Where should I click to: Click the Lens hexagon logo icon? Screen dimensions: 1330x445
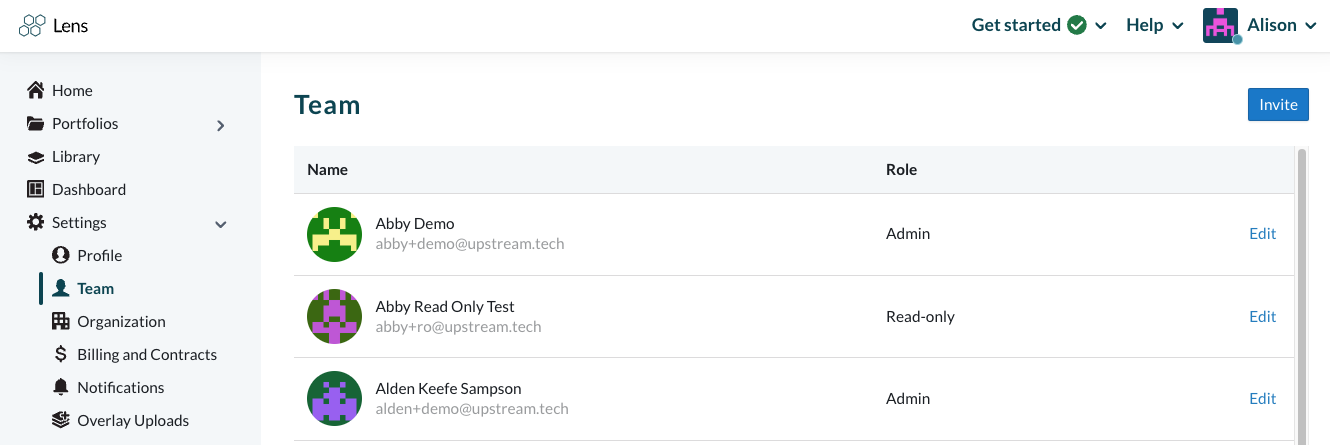coord(32,26)
